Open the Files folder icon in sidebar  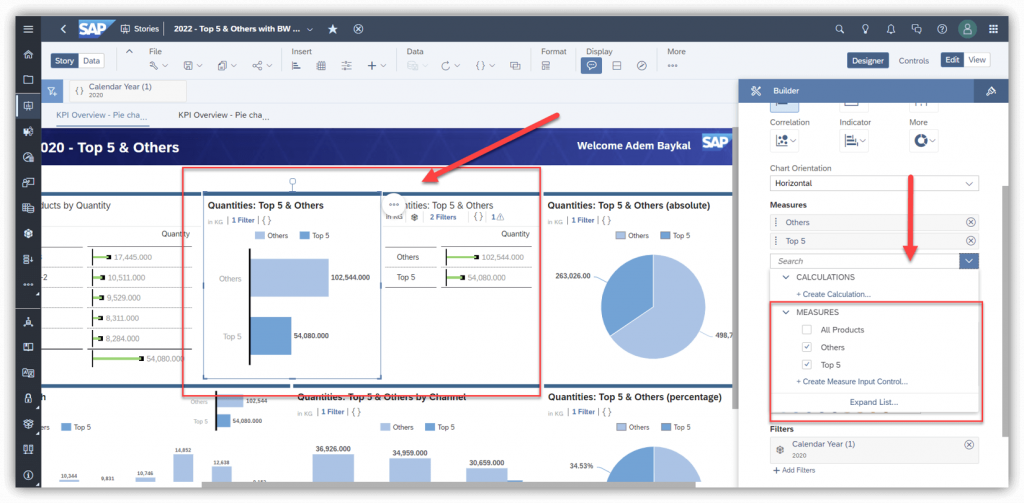tap(28, 80)
